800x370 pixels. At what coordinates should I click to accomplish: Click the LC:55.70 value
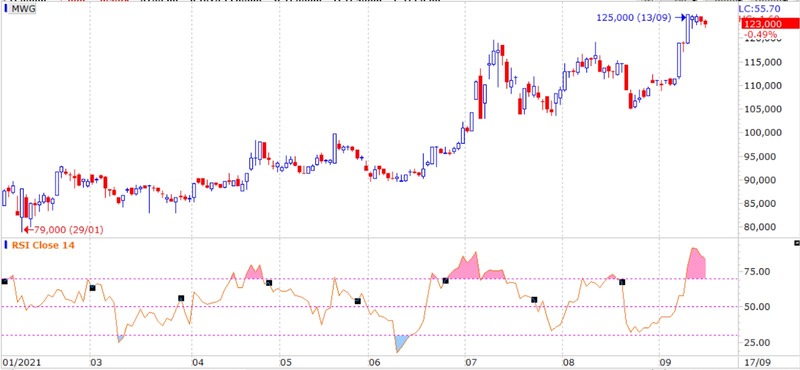tap(759, 9)
